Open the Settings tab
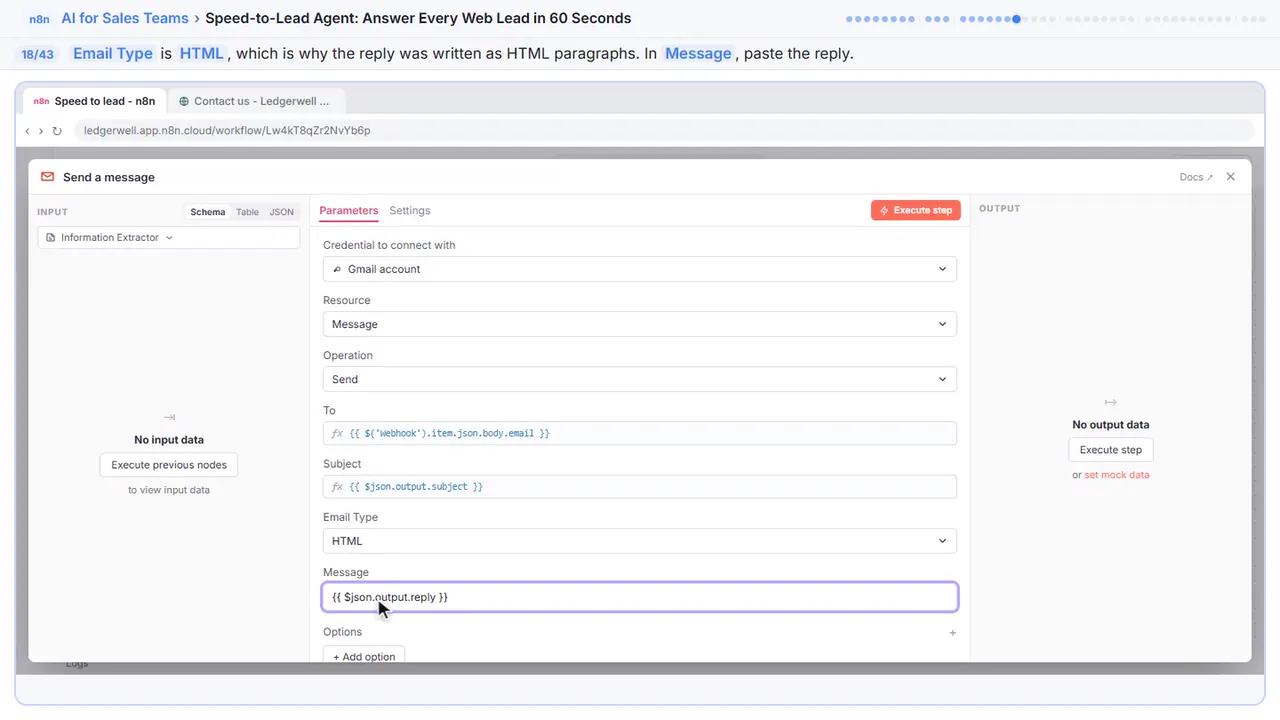Image resolution: width=1280 pixels, height=720 pixels. tap(410, 211)
